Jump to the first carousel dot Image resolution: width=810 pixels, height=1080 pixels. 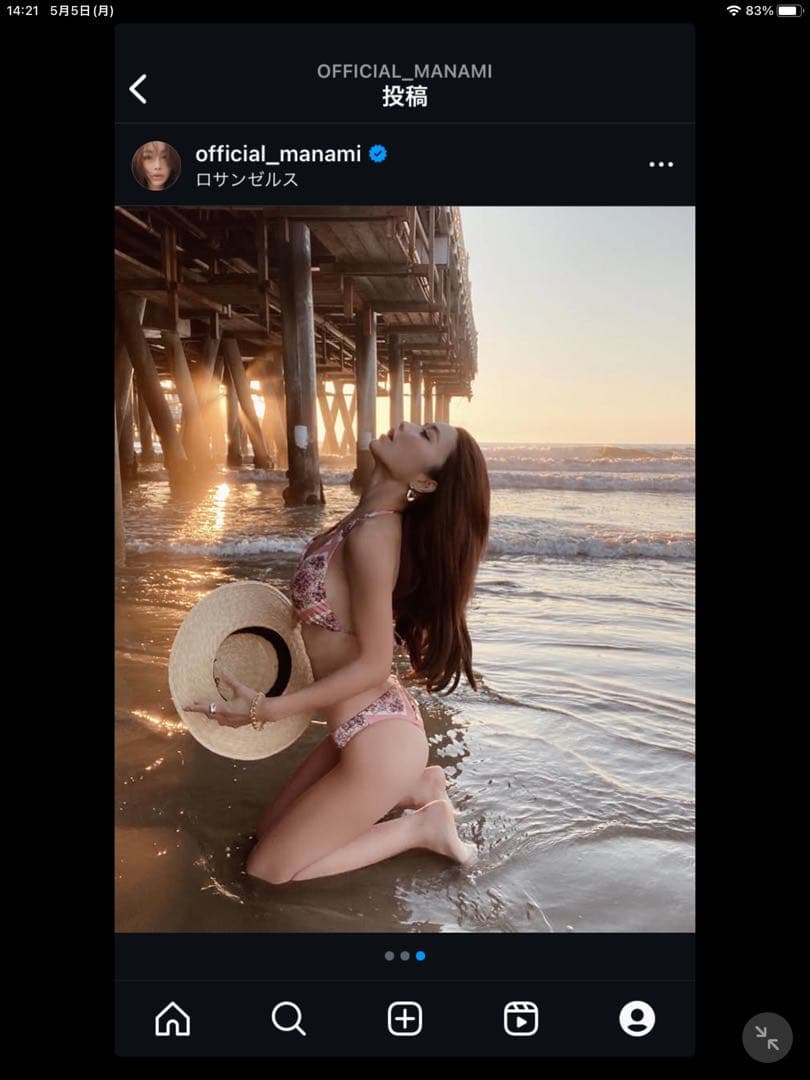(x=389, y=956)
